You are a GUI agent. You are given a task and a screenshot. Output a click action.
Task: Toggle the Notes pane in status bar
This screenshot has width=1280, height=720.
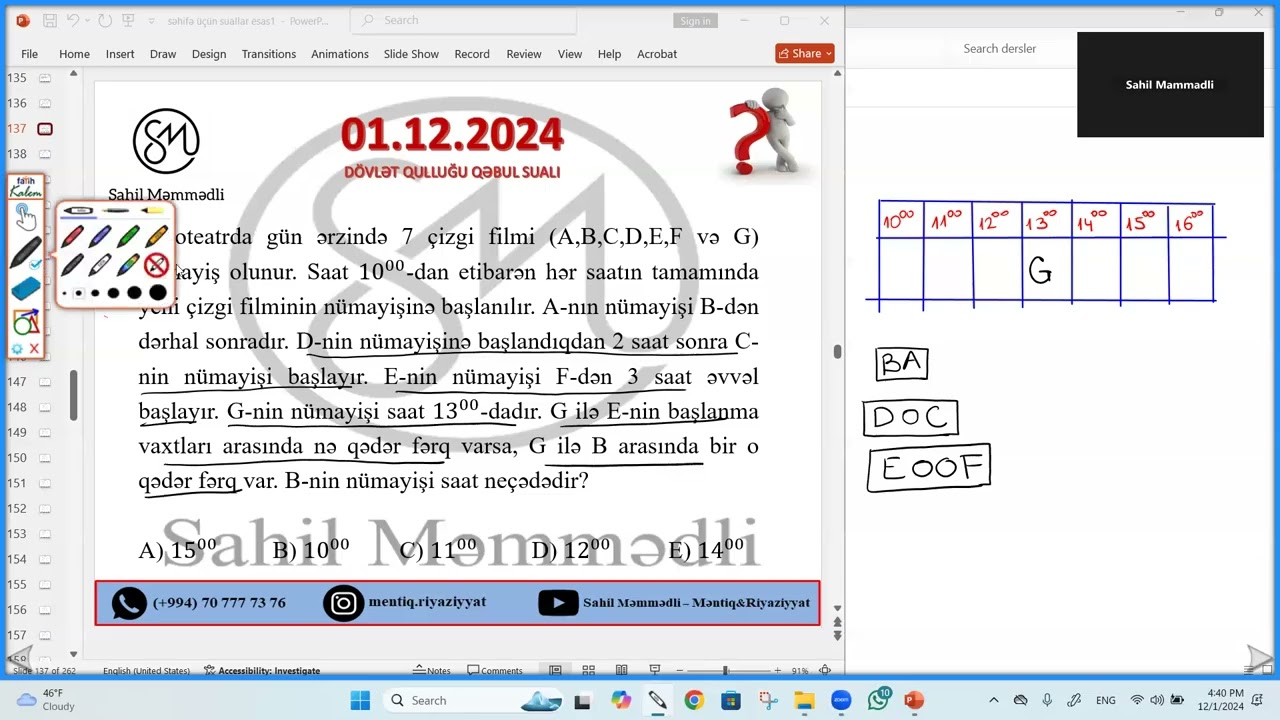[x=432, y=670]
